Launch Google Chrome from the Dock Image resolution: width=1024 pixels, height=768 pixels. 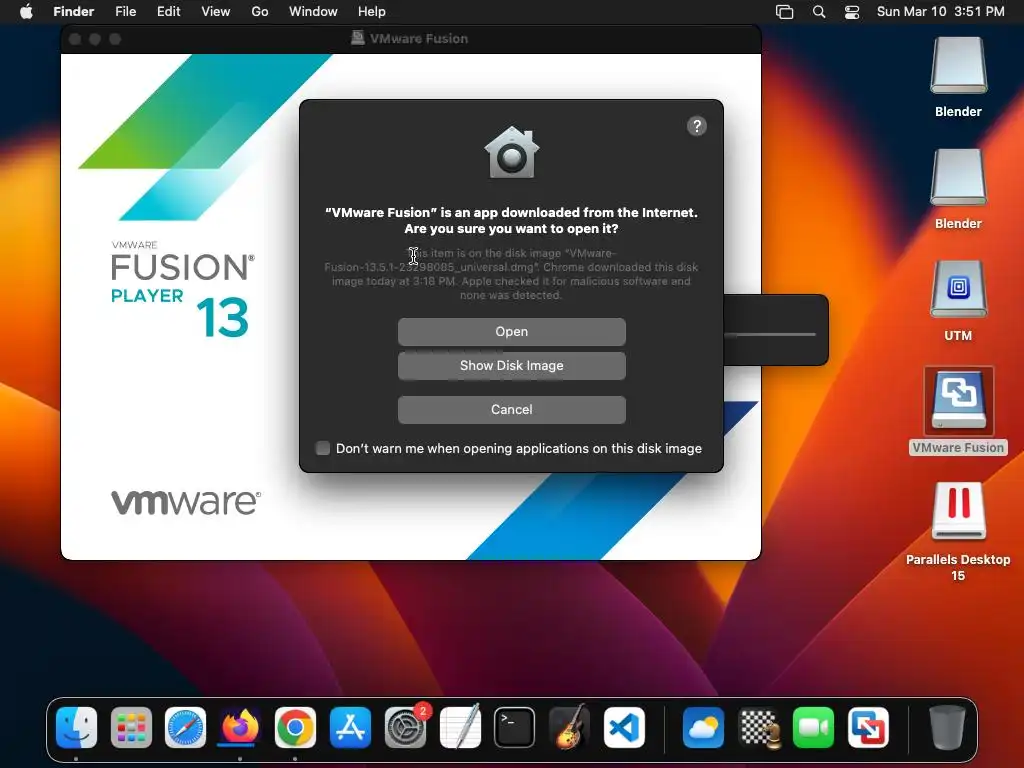coord(295,728)
